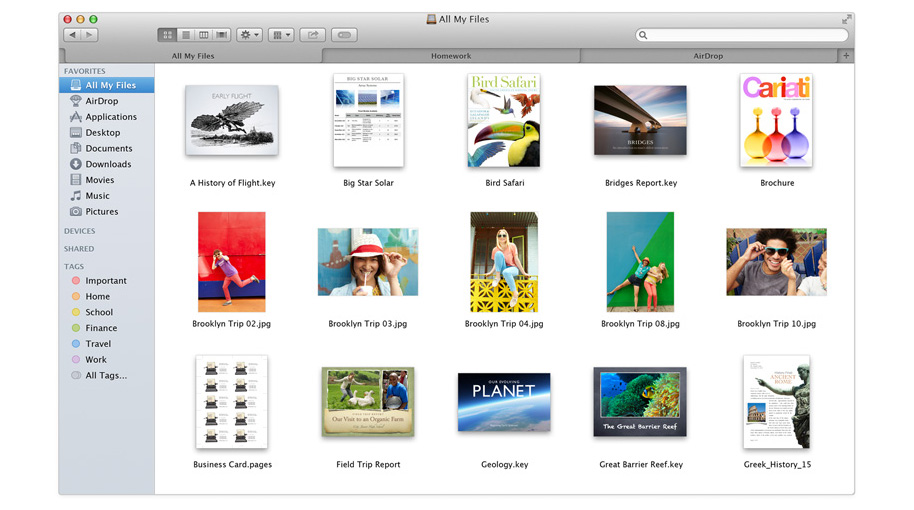Switch to Cover Flow view

221,35
